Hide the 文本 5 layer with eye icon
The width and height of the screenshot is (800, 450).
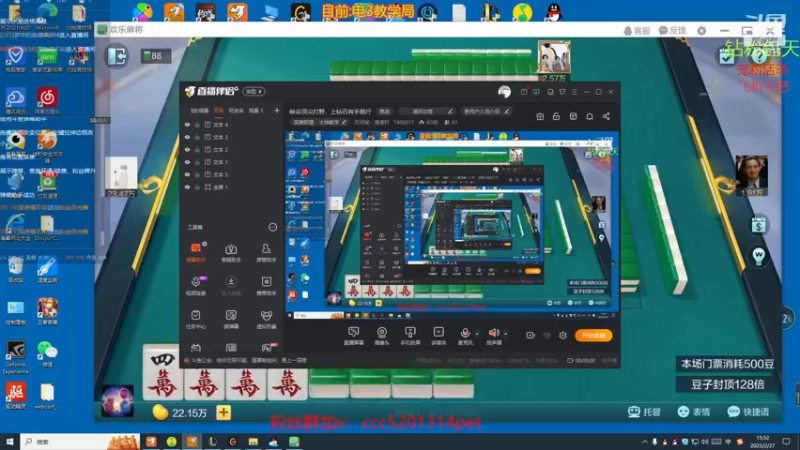pyautogui.click(x=187, y=174)
